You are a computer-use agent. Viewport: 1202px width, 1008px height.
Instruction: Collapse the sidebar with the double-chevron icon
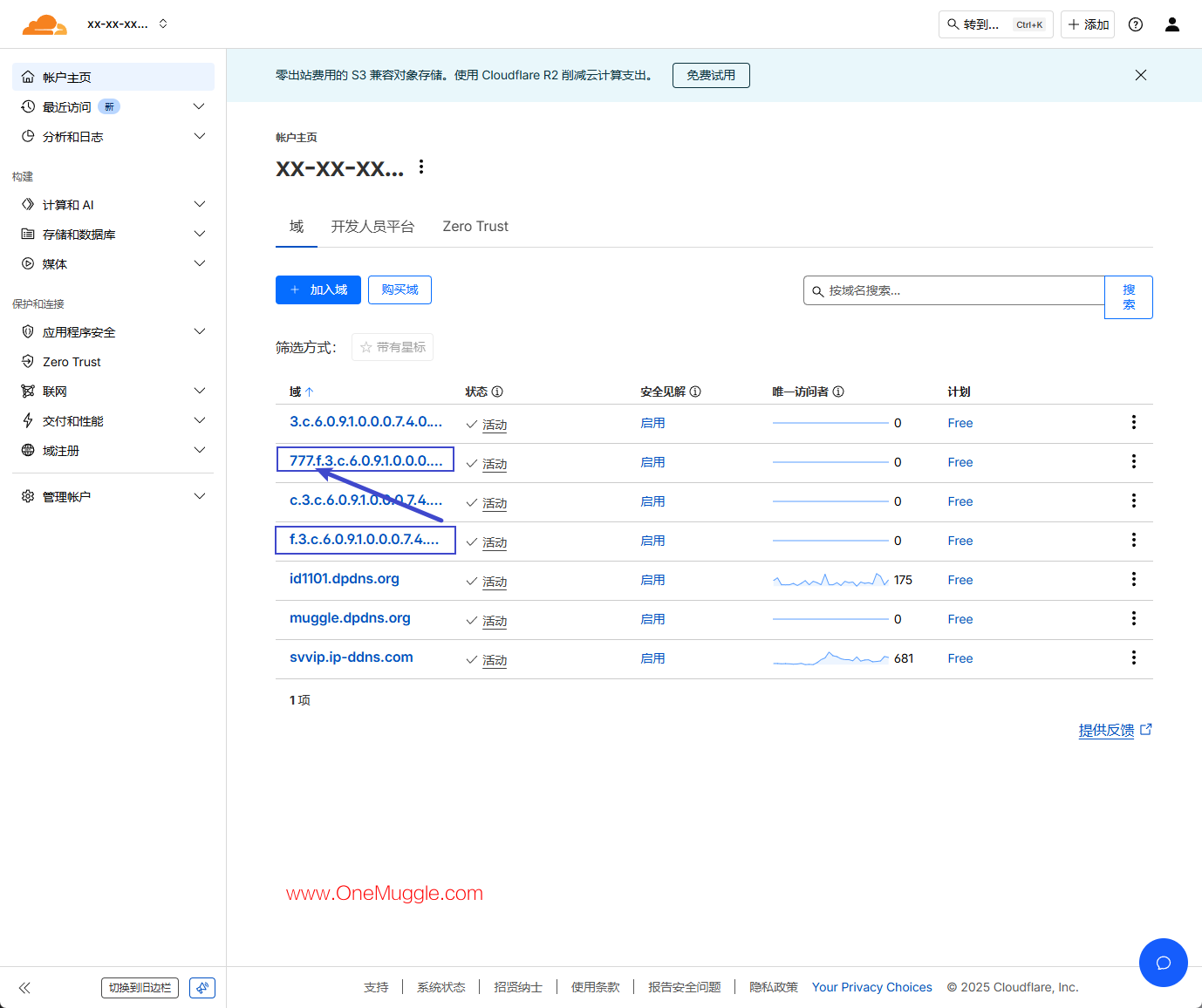tap(24, 988)
